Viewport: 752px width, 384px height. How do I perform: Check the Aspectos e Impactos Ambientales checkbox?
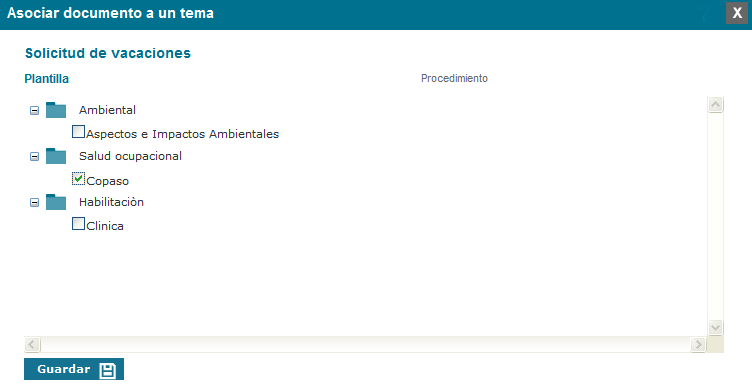click(78, 131)
